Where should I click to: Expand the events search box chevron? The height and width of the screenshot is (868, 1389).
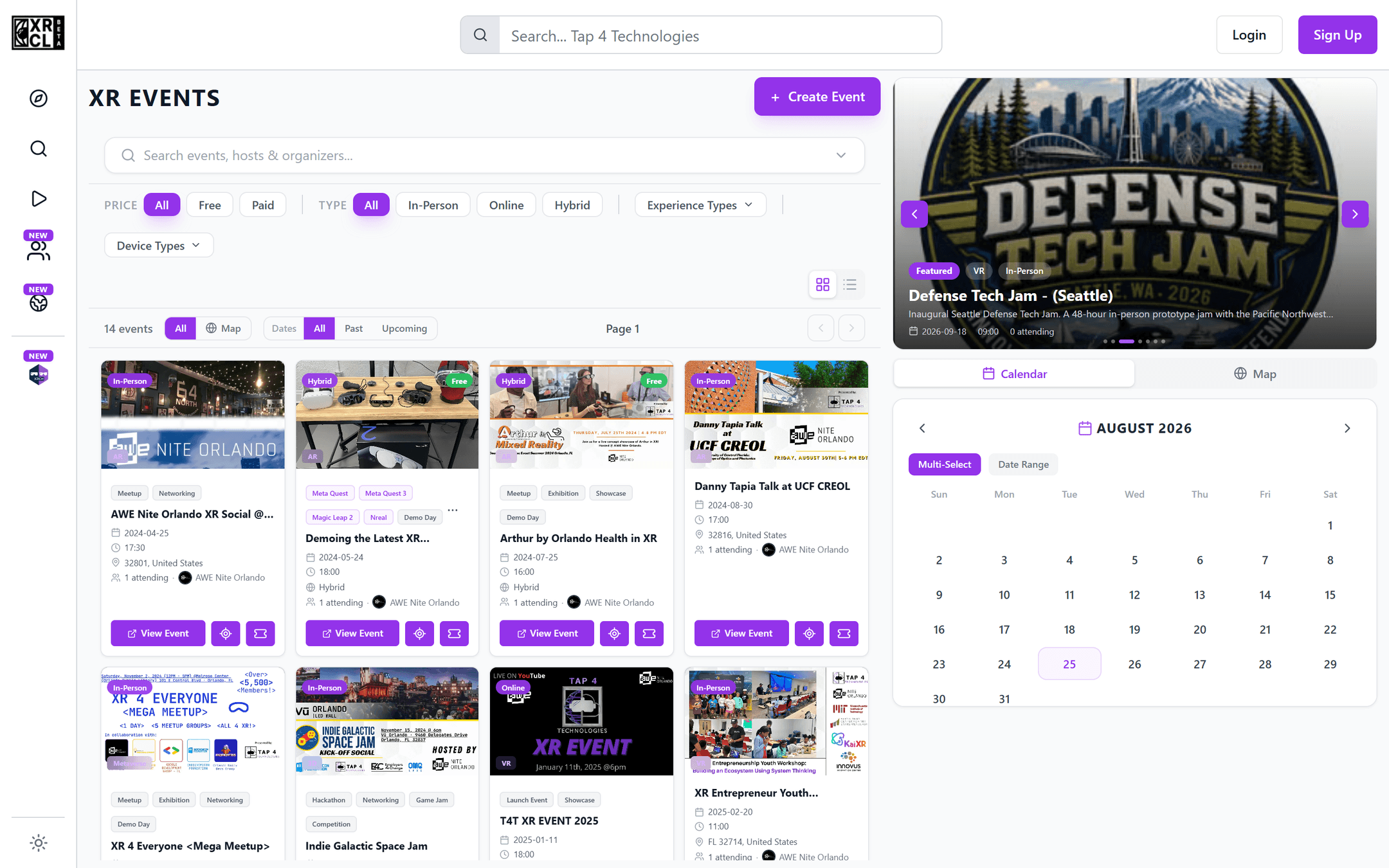coord(841,155)
